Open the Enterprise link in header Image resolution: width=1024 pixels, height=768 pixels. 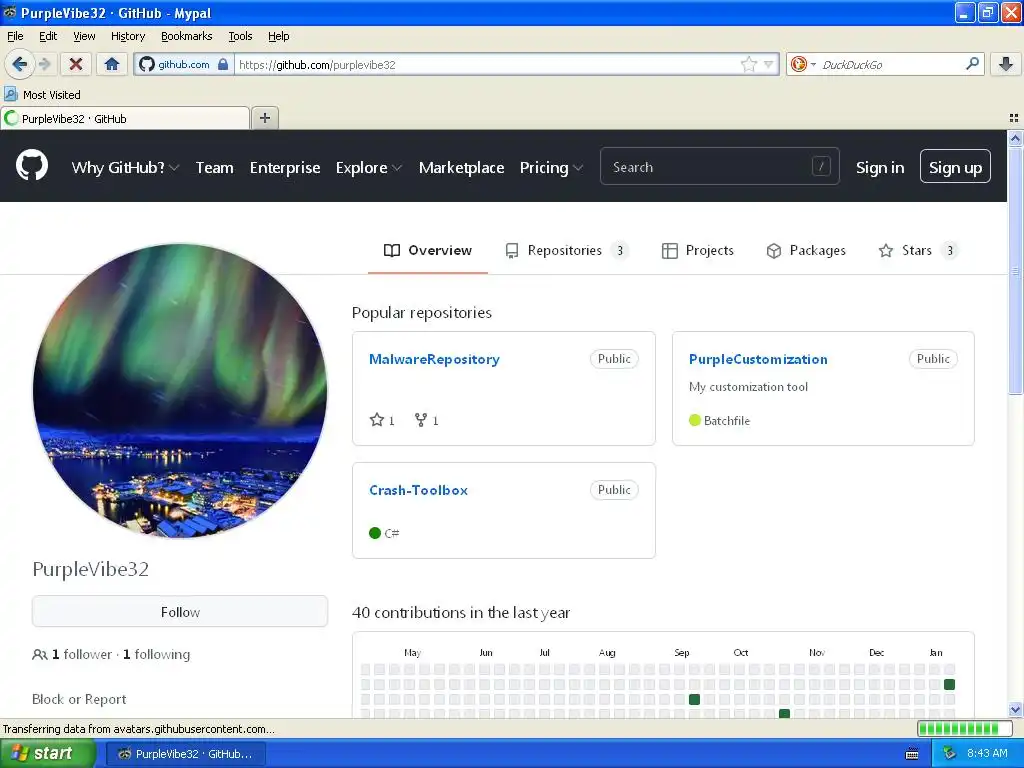coord(285,168)
